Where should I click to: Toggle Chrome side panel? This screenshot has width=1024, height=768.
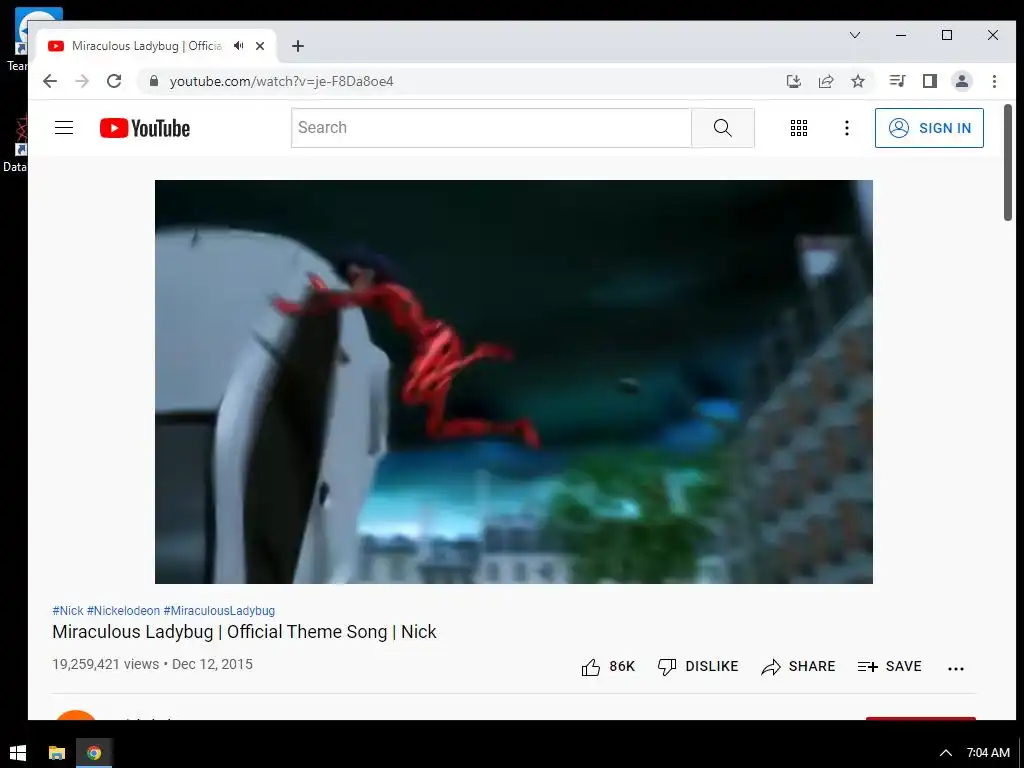pos(930,81)
